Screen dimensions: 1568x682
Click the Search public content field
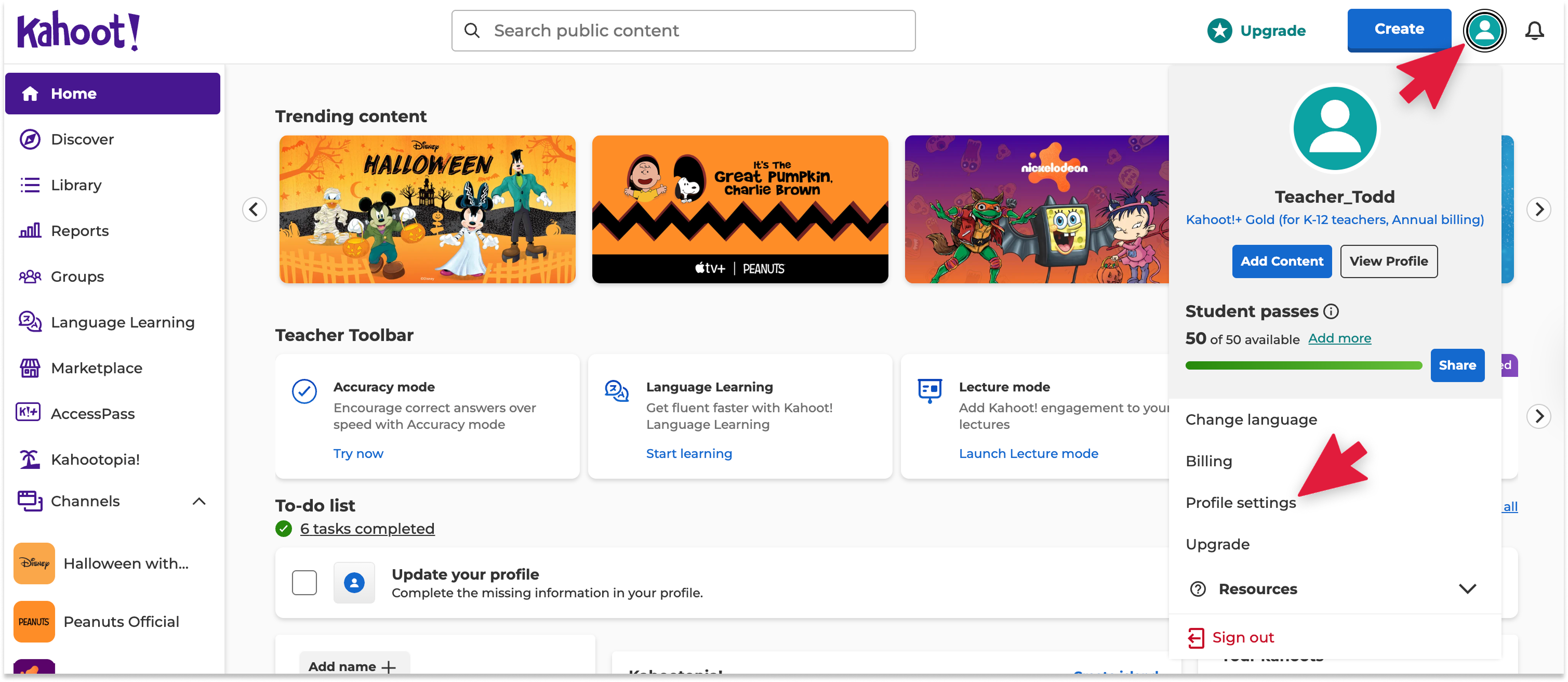(683, 31)
